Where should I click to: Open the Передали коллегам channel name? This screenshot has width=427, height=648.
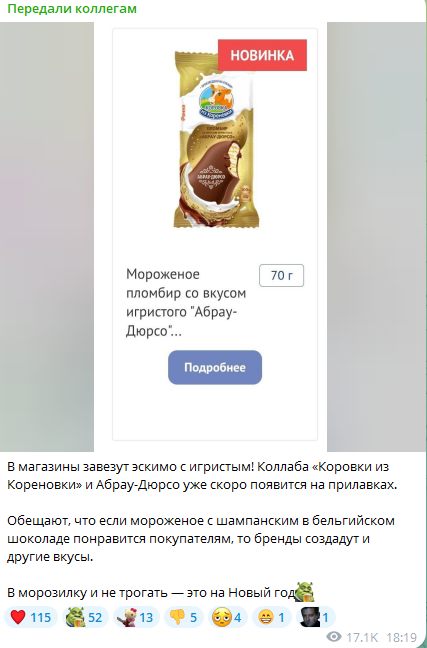click(x=72, y=9)
